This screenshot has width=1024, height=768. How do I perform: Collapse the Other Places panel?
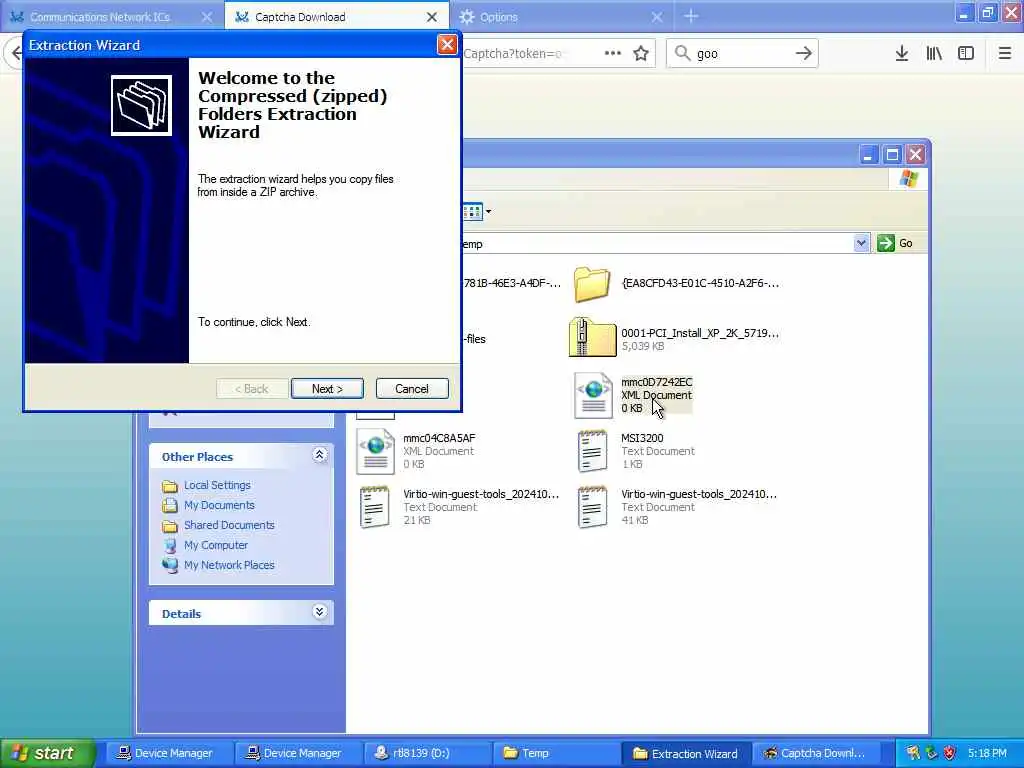pos(319,455)
